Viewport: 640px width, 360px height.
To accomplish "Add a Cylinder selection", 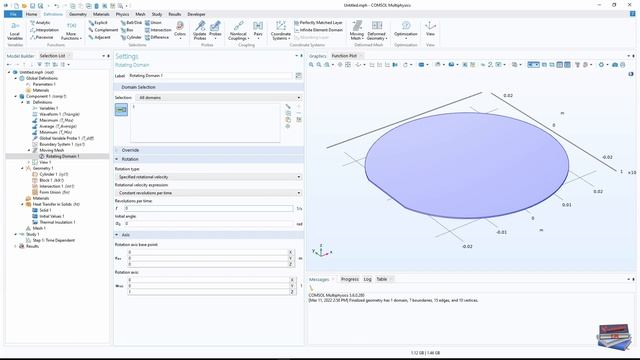I will [x=131, y=37].
